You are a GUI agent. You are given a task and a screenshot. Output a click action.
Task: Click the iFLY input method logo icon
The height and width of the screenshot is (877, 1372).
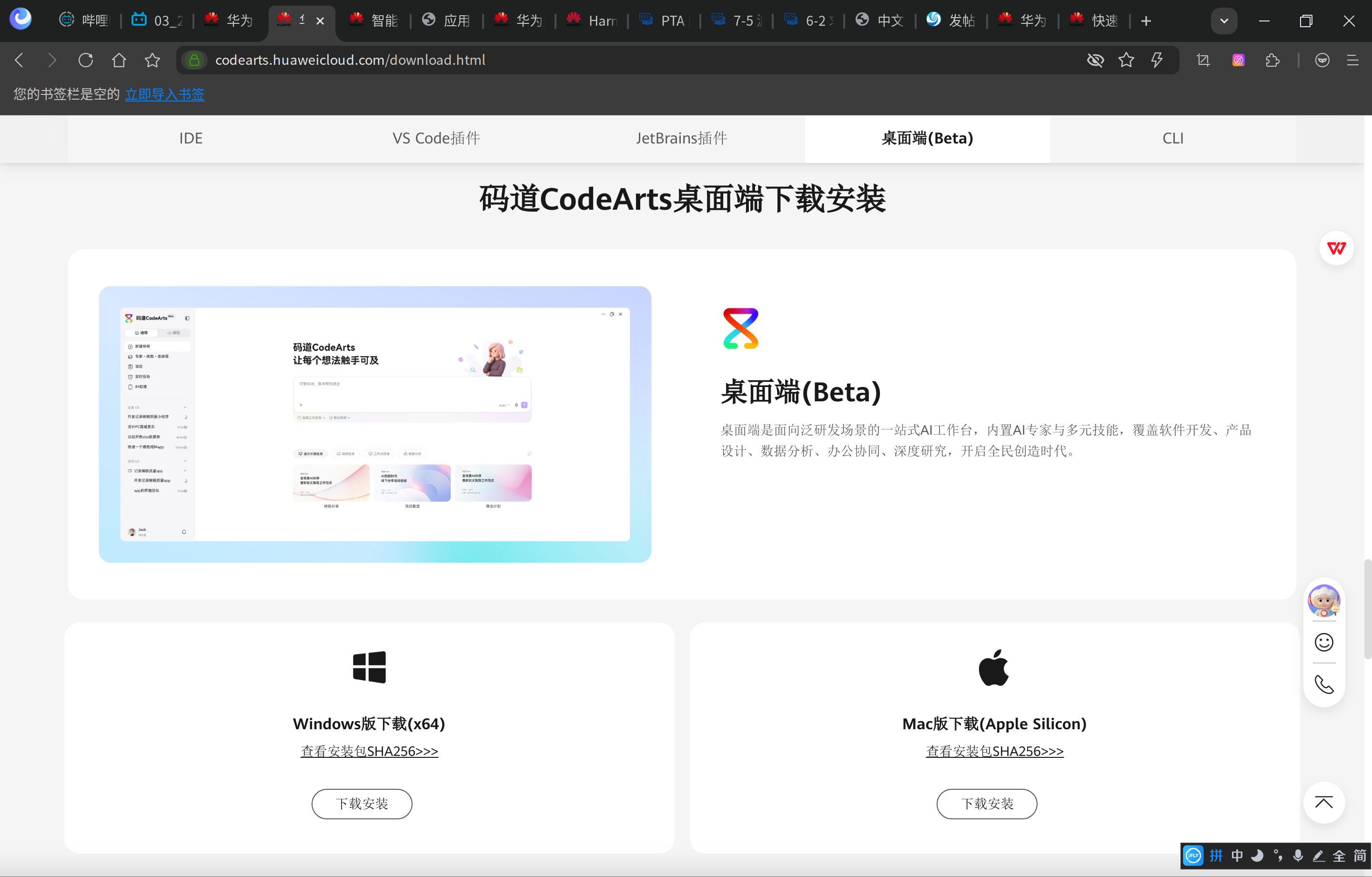tap(1193, 856)
